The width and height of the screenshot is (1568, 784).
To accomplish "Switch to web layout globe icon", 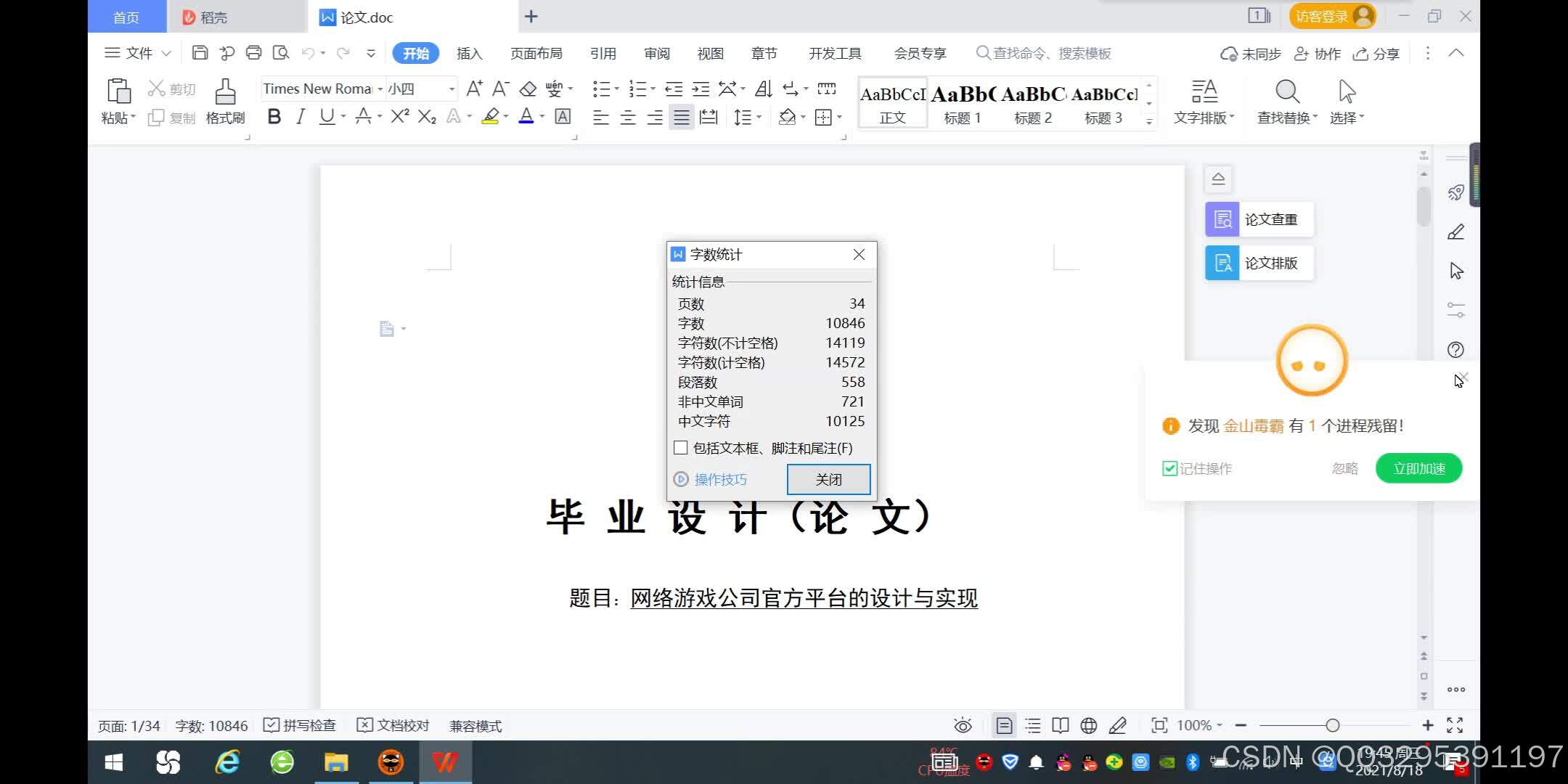I will click(1088, 725).
